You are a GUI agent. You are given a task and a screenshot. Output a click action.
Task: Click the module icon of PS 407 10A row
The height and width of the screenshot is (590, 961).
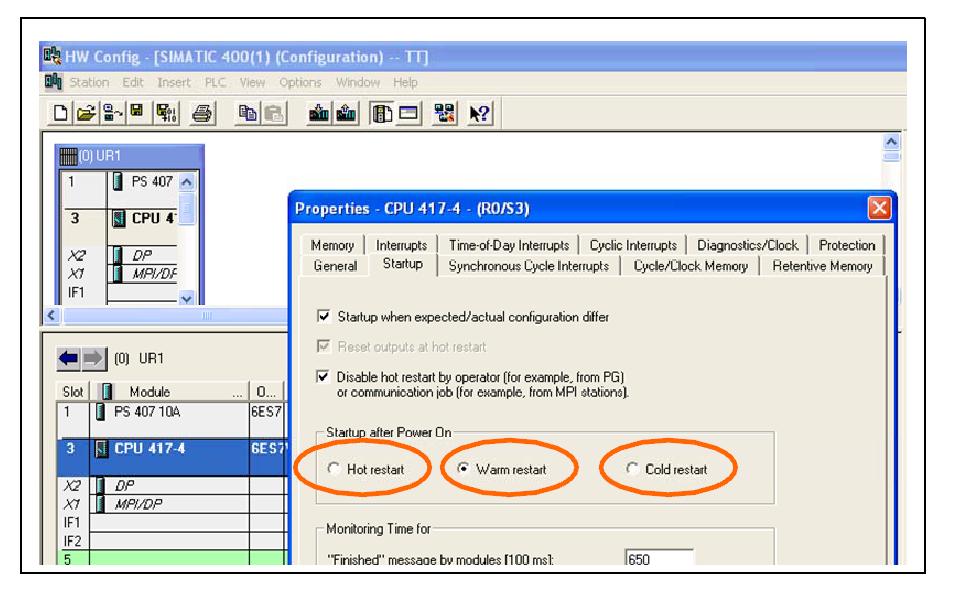[x=101, y=412]
